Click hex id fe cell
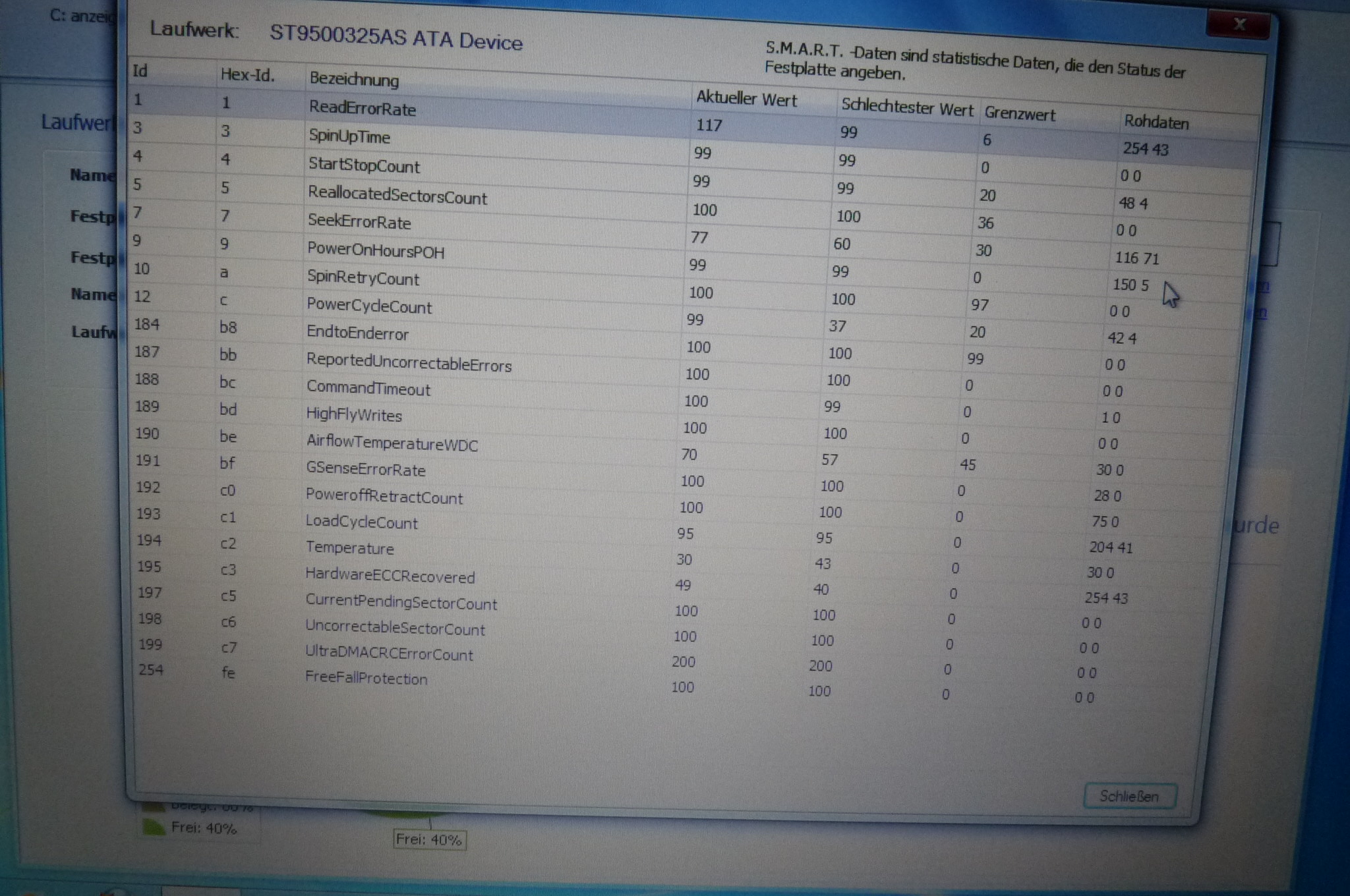Image resolution: width=1350 pixels, height=896 pixels. tap(228, 673)
